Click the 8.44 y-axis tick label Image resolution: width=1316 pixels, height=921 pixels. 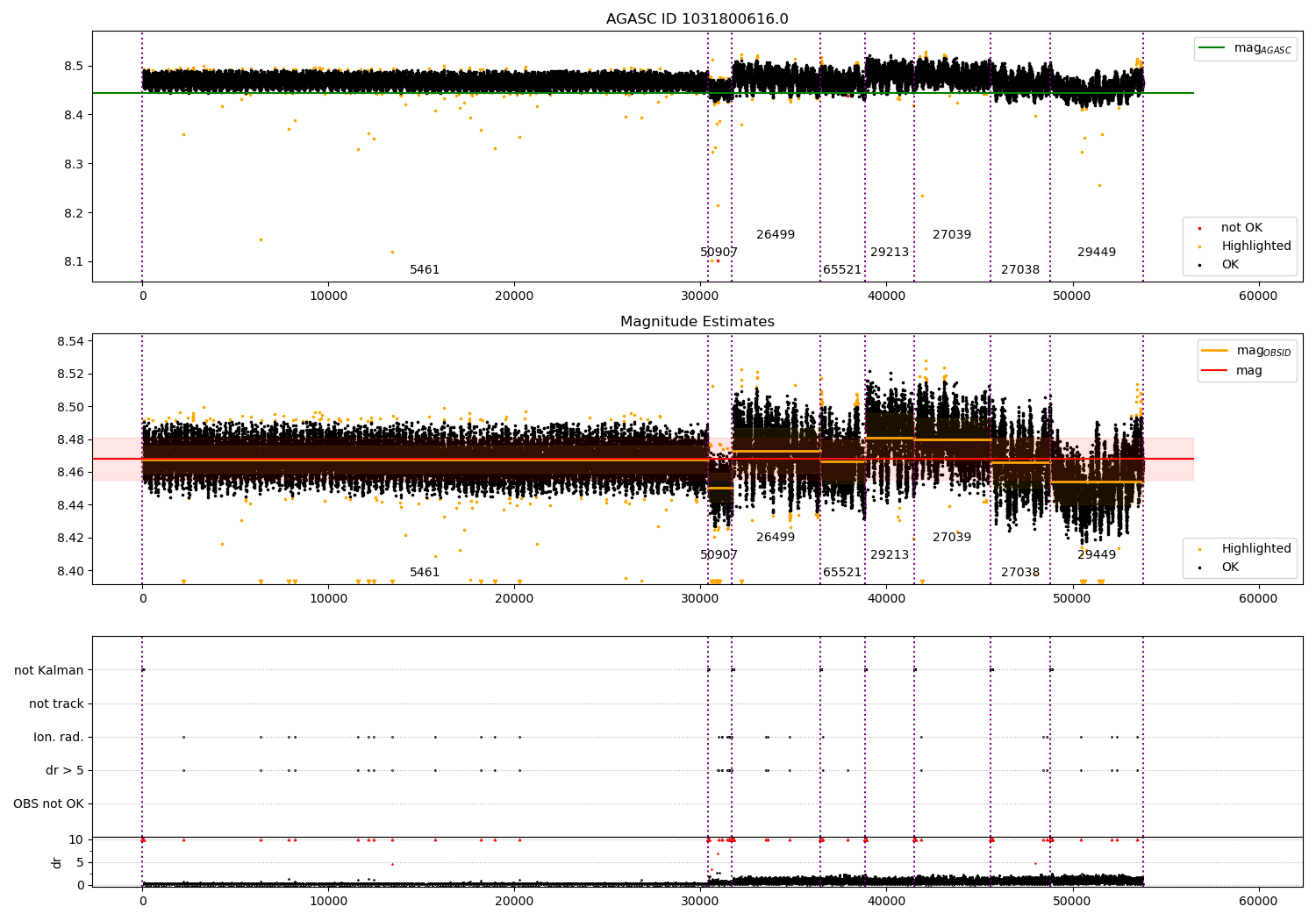coord(70,505)
